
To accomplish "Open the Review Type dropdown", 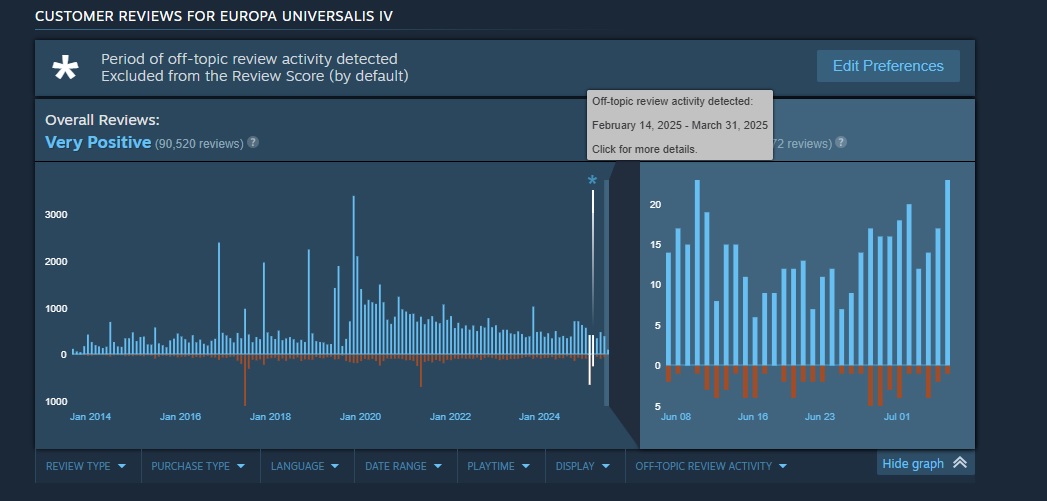I will 85,466.
